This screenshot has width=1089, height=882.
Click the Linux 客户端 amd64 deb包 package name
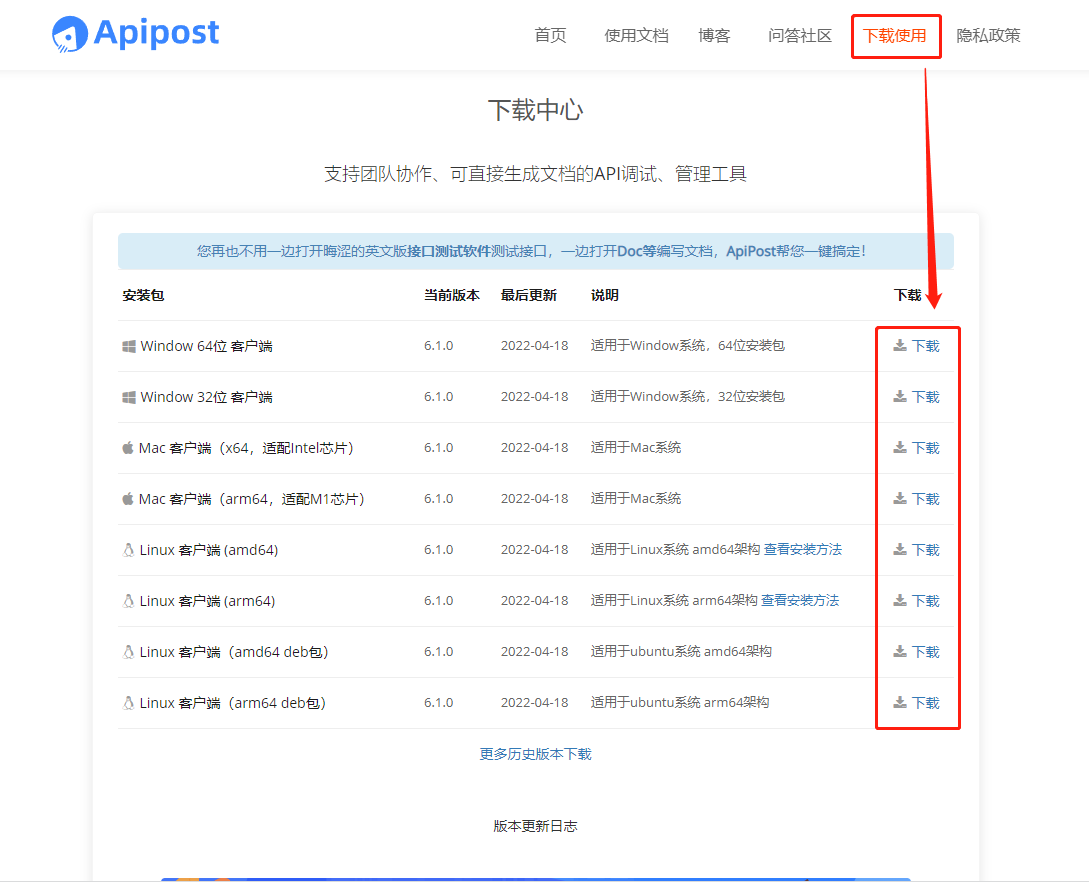234,652
